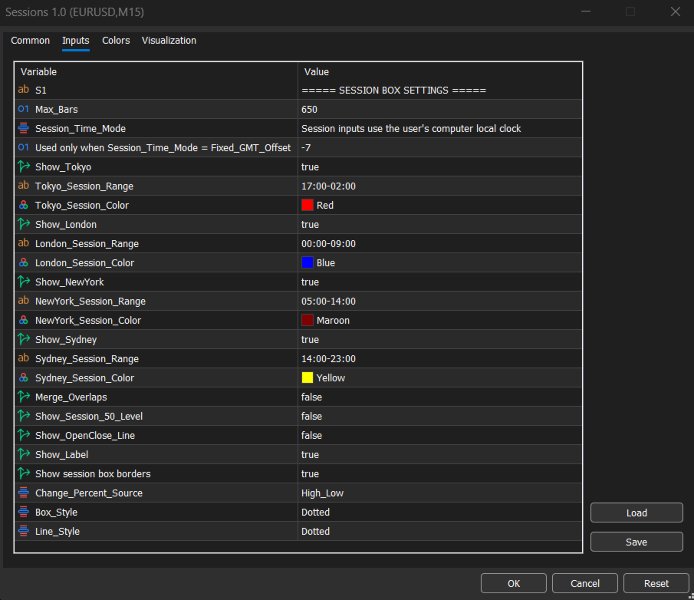Image resolution: width=694 pixels, height=600 pixels.
Task: Close the Sessions 1.0 dialog window
Action: coord(675,12)
